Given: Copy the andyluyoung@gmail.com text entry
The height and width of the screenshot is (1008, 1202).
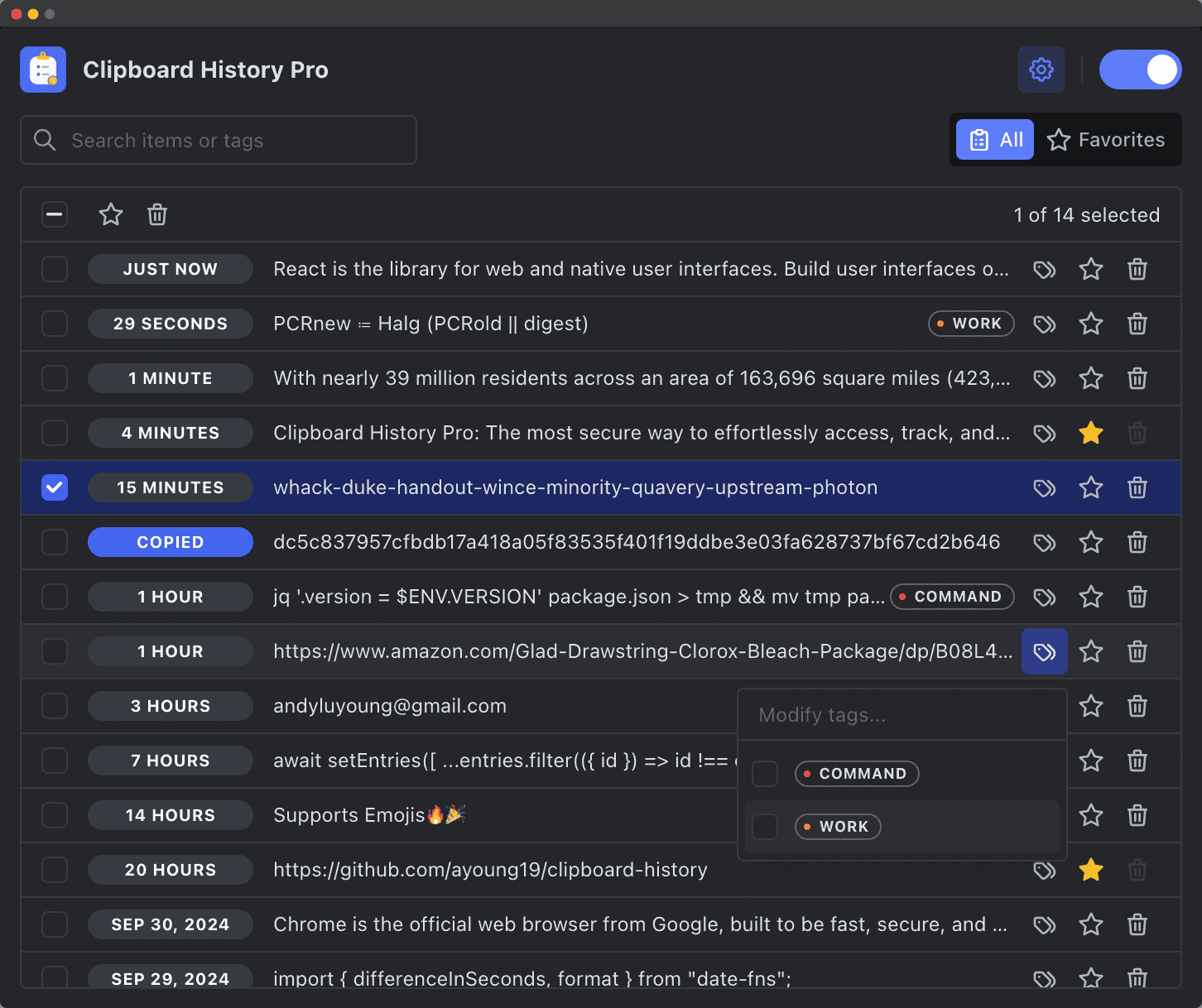Looking at the screenshot, I should tap(390, 706).
